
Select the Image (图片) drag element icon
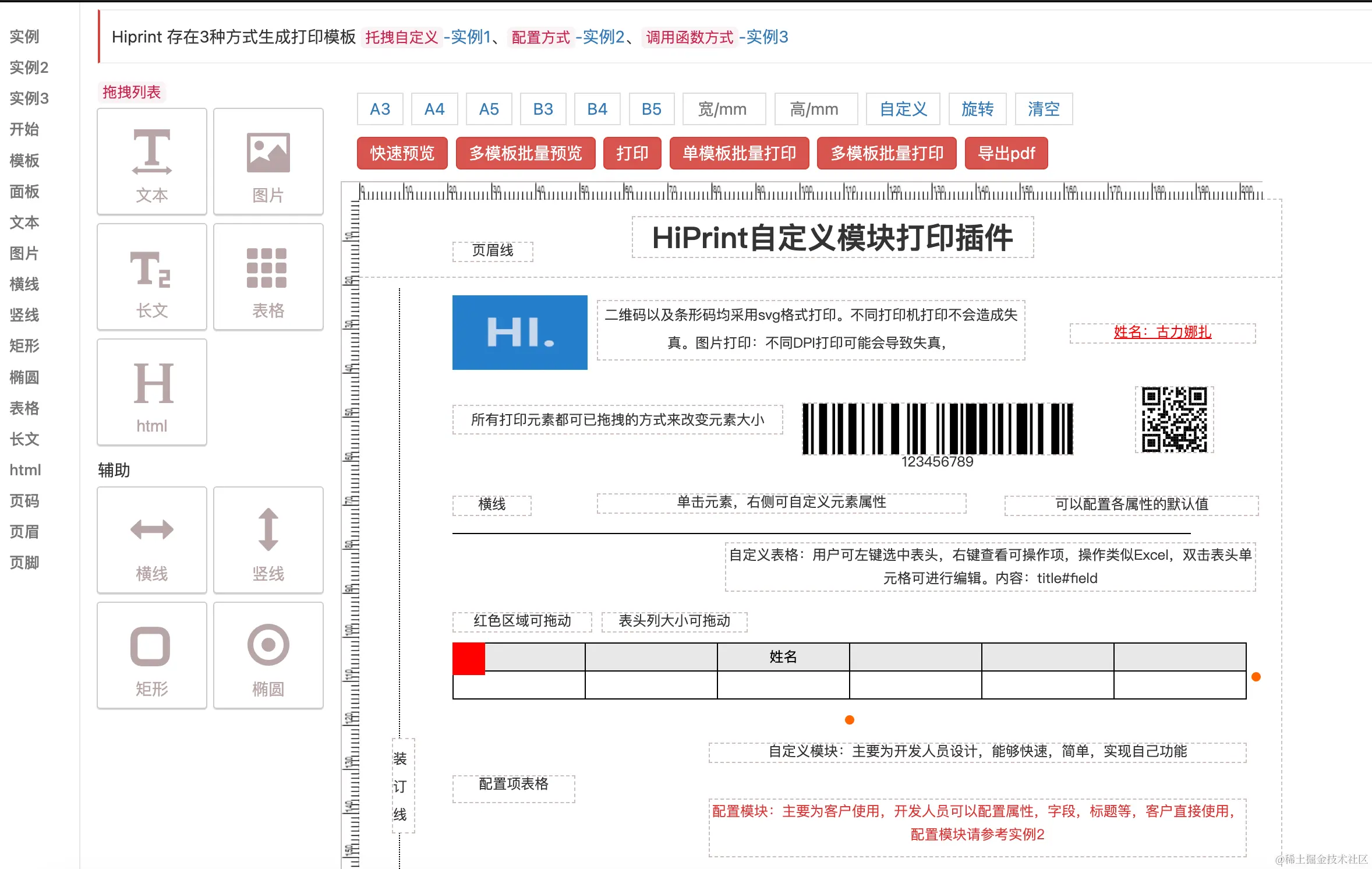click(x=268, y=152)
